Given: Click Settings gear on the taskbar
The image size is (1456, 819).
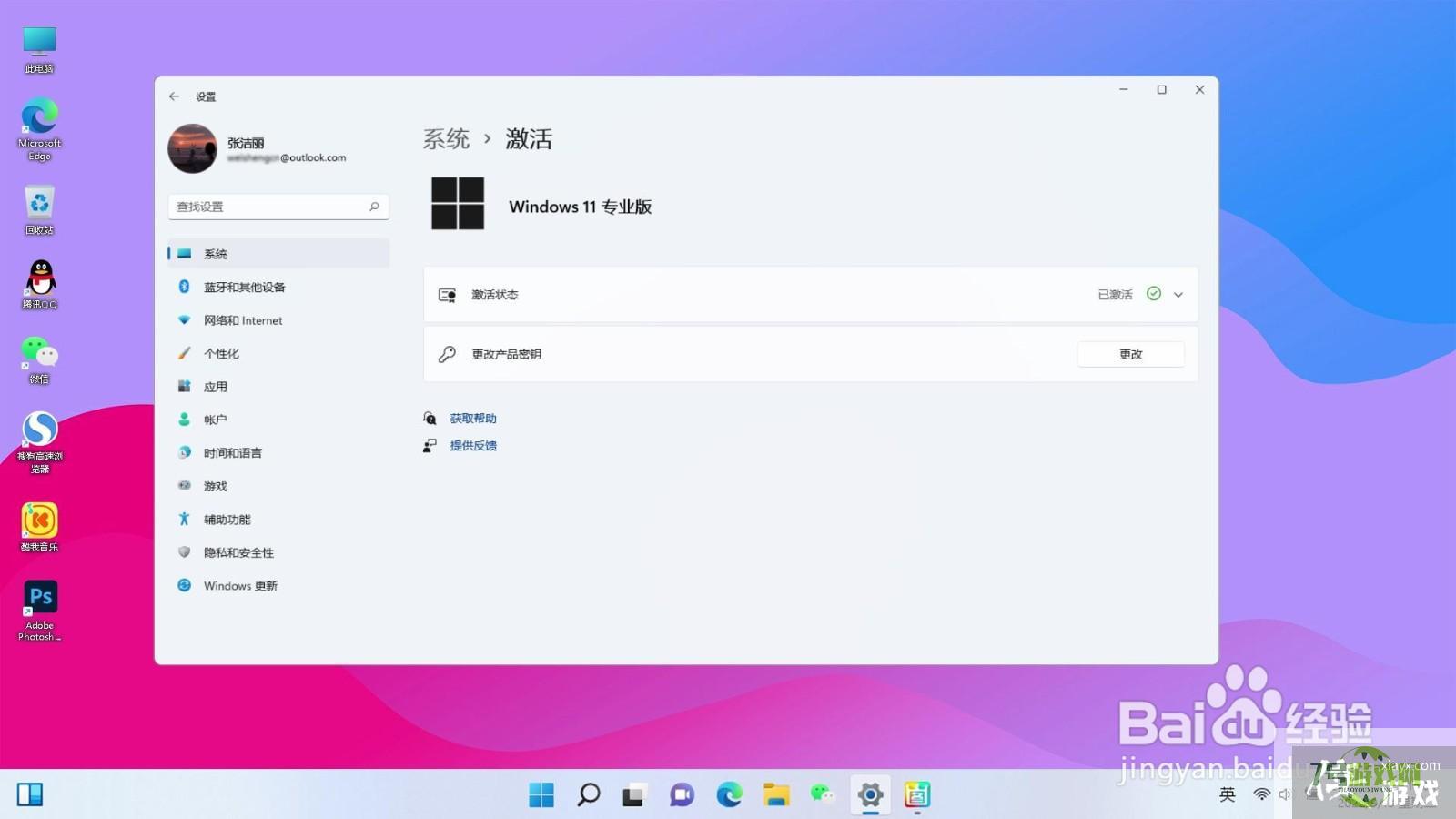Looking at the screenshot, I should tap(870, 794).
